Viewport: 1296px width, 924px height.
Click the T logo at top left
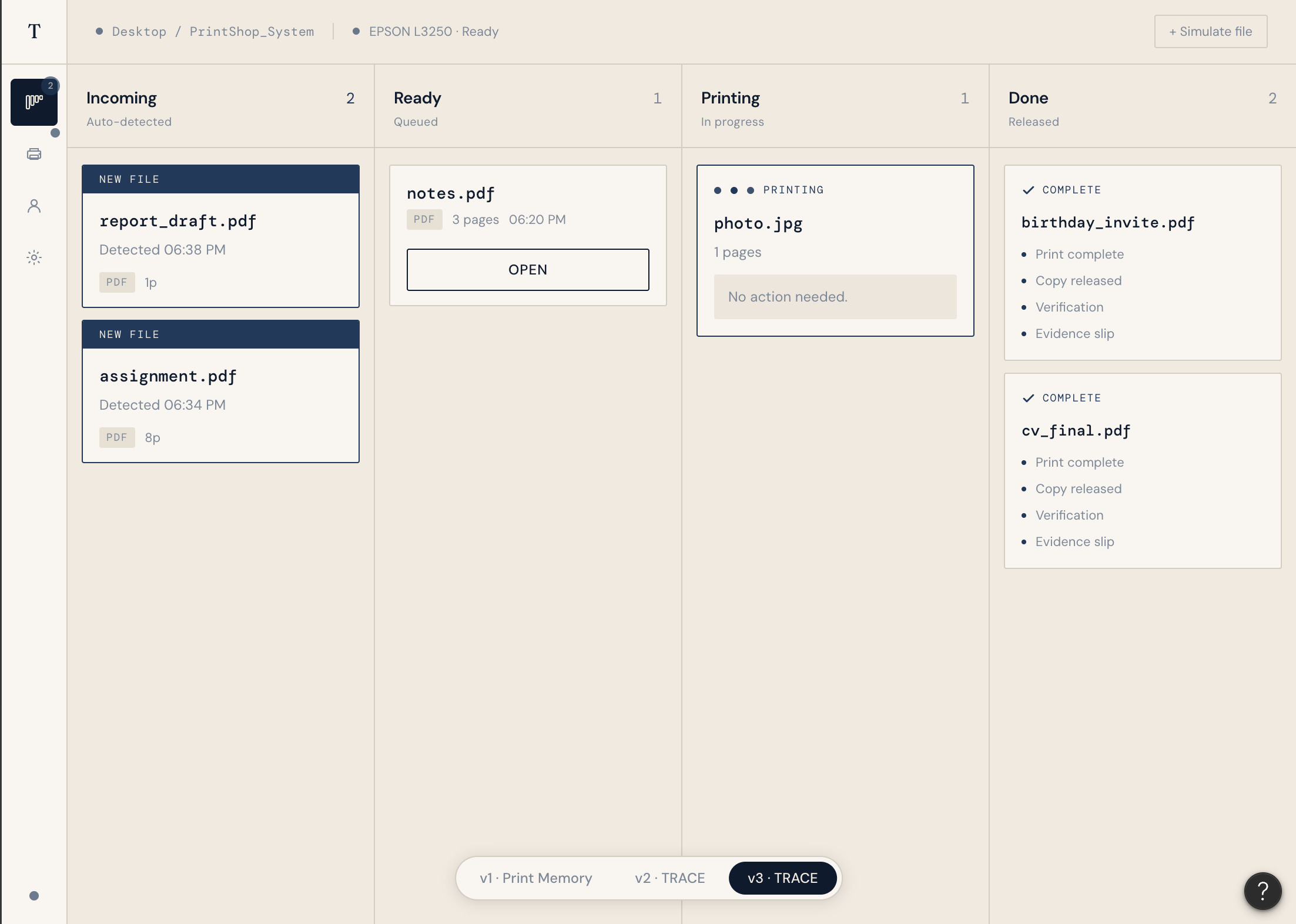click(x=34, y=31)
